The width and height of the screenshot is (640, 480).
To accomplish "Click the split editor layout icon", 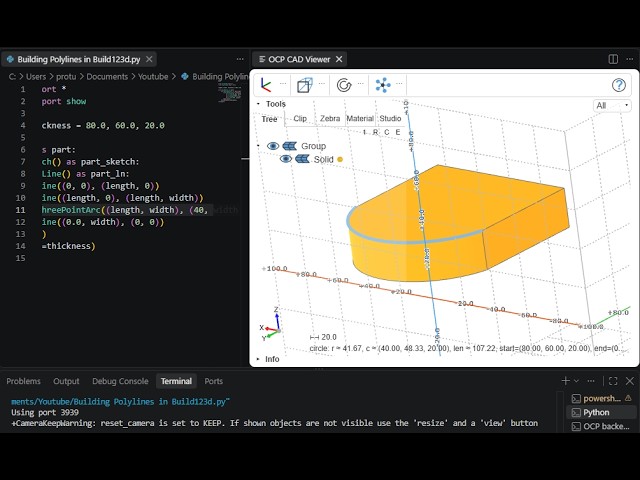I will click(613, 59).
